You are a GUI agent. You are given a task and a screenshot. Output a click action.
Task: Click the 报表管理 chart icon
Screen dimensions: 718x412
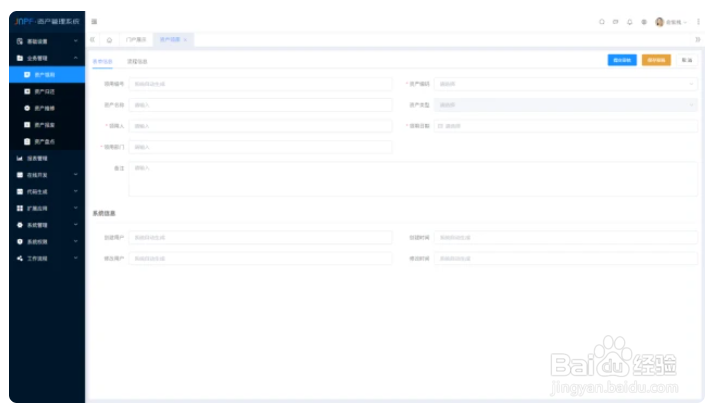[20, 158]
